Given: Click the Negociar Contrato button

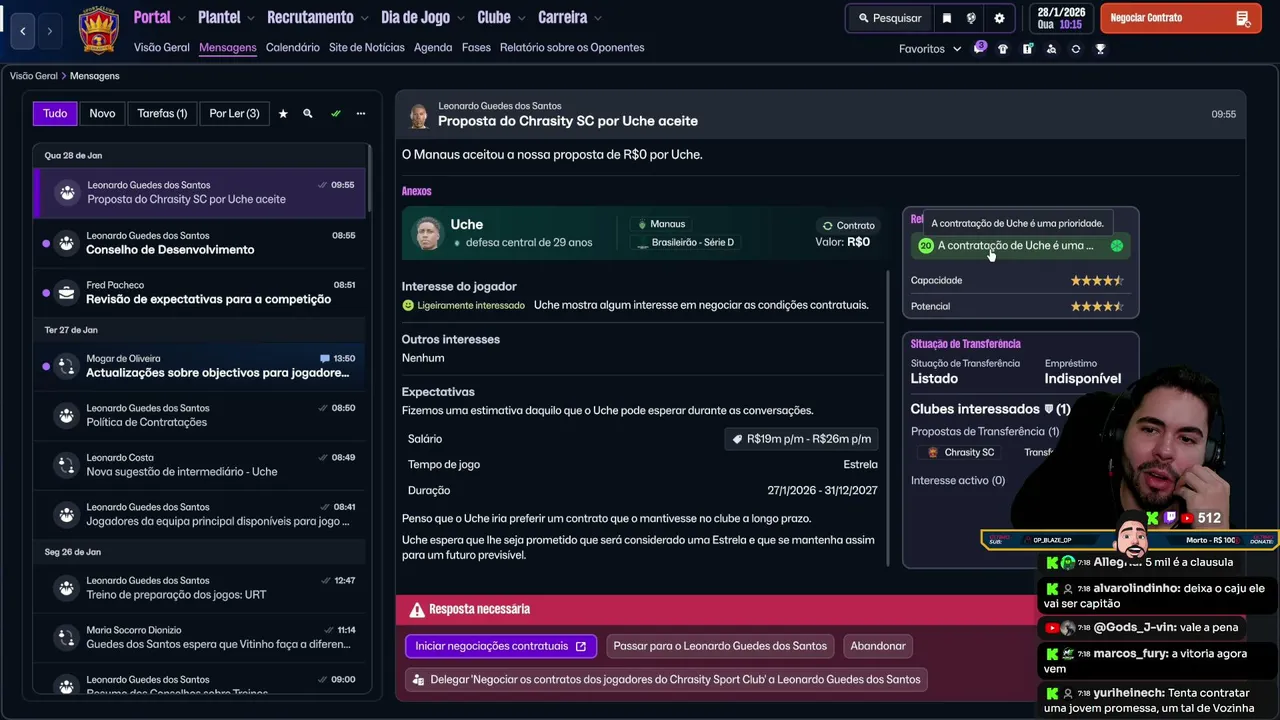Looking at the screenshot, I should click(x=1180, y=18).
